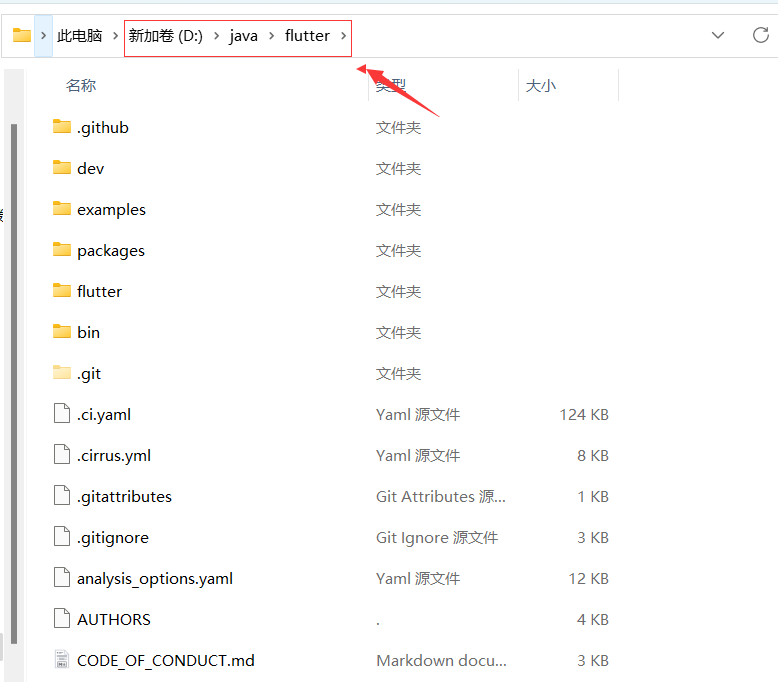Select the .gitignore file icon
The image size is (778, 687).
click(x=62, y=536)
